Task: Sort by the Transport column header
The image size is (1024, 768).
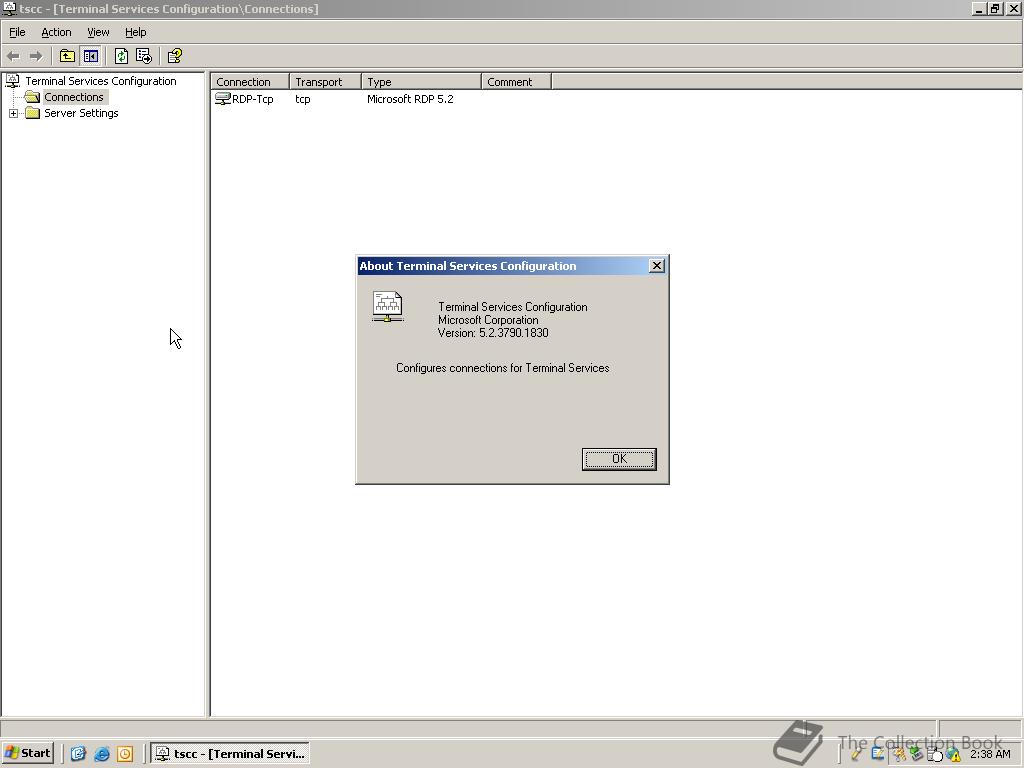Action: (x=325, y=82)
